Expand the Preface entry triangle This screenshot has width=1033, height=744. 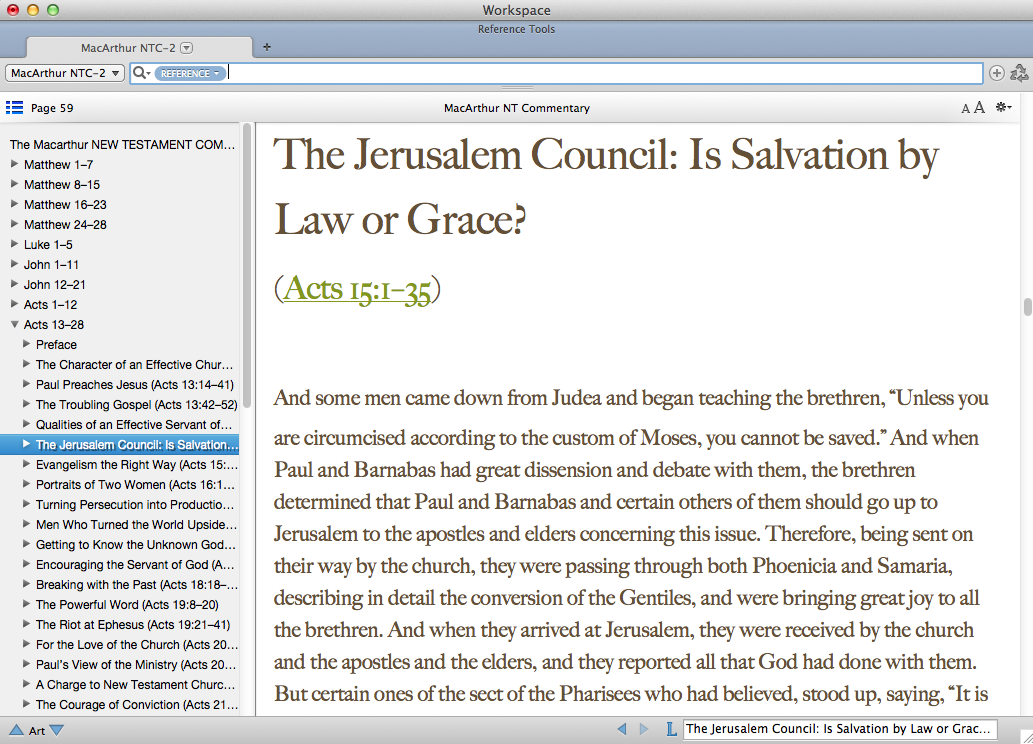26,344
